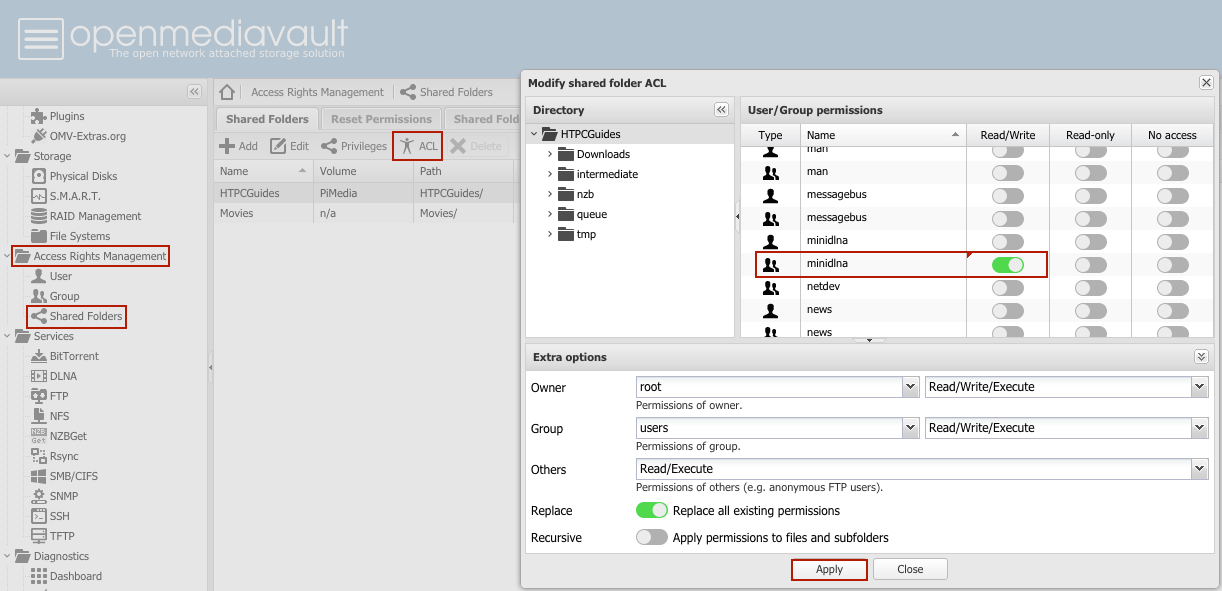Disable Read/Write for minidlna group

click(1008, 264)
